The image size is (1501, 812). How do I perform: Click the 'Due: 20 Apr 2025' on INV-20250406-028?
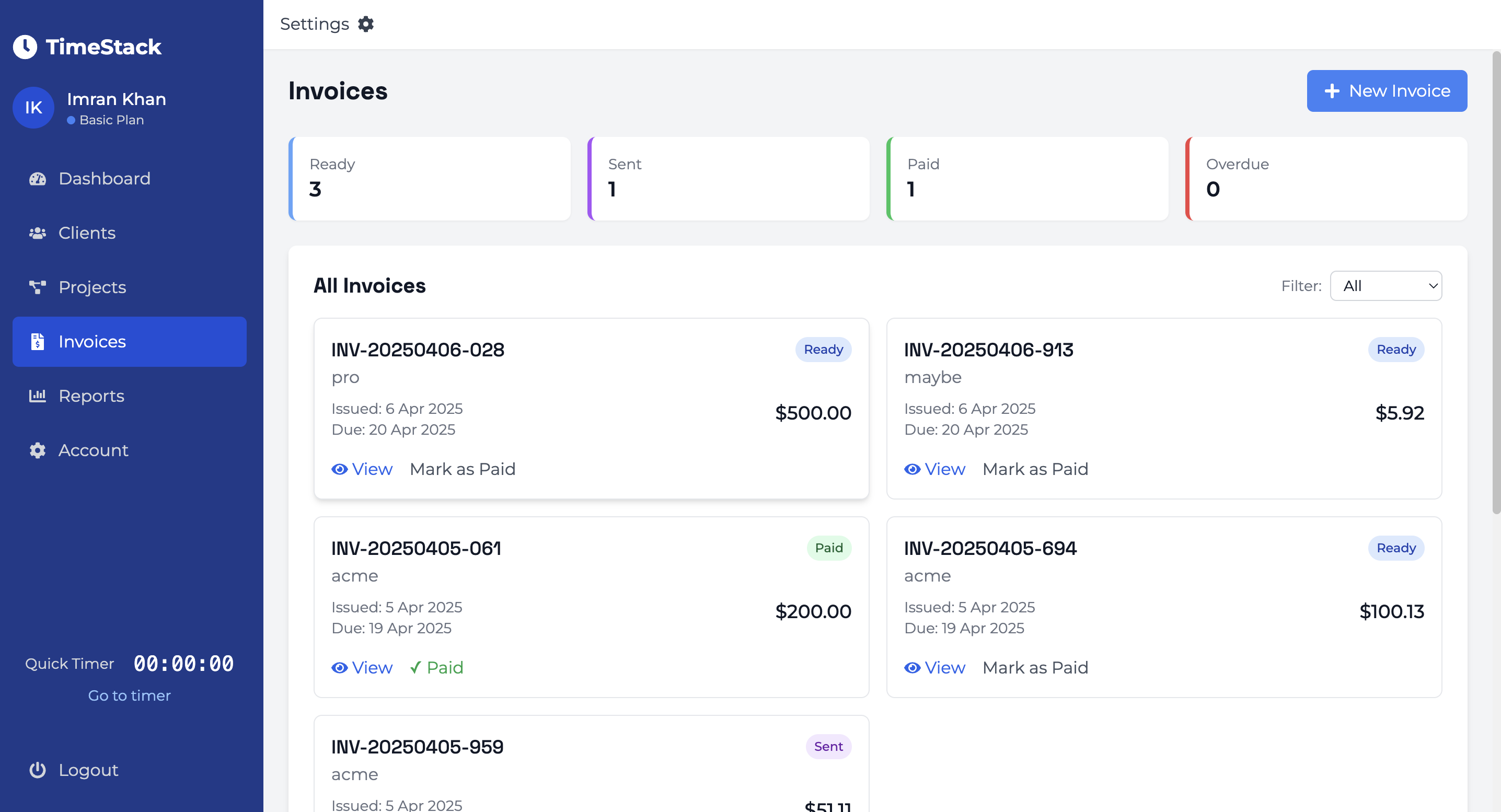394,430
